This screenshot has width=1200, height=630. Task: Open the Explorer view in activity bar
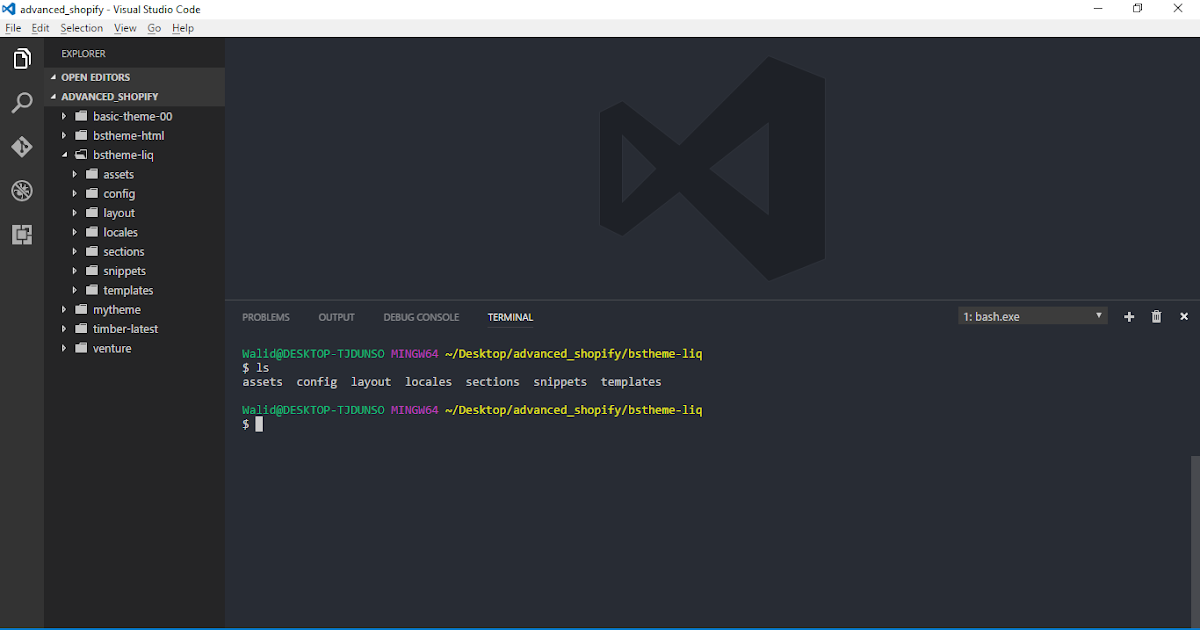point(22,59)
